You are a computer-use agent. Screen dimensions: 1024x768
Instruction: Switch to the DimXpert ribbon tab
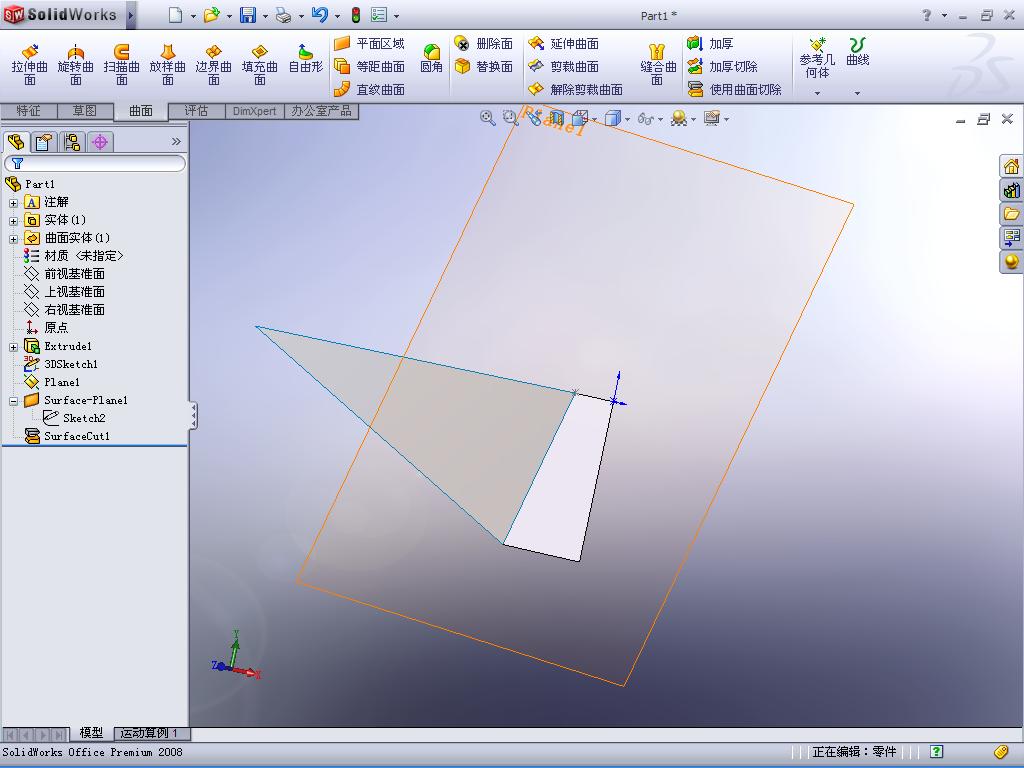point(254,111)
